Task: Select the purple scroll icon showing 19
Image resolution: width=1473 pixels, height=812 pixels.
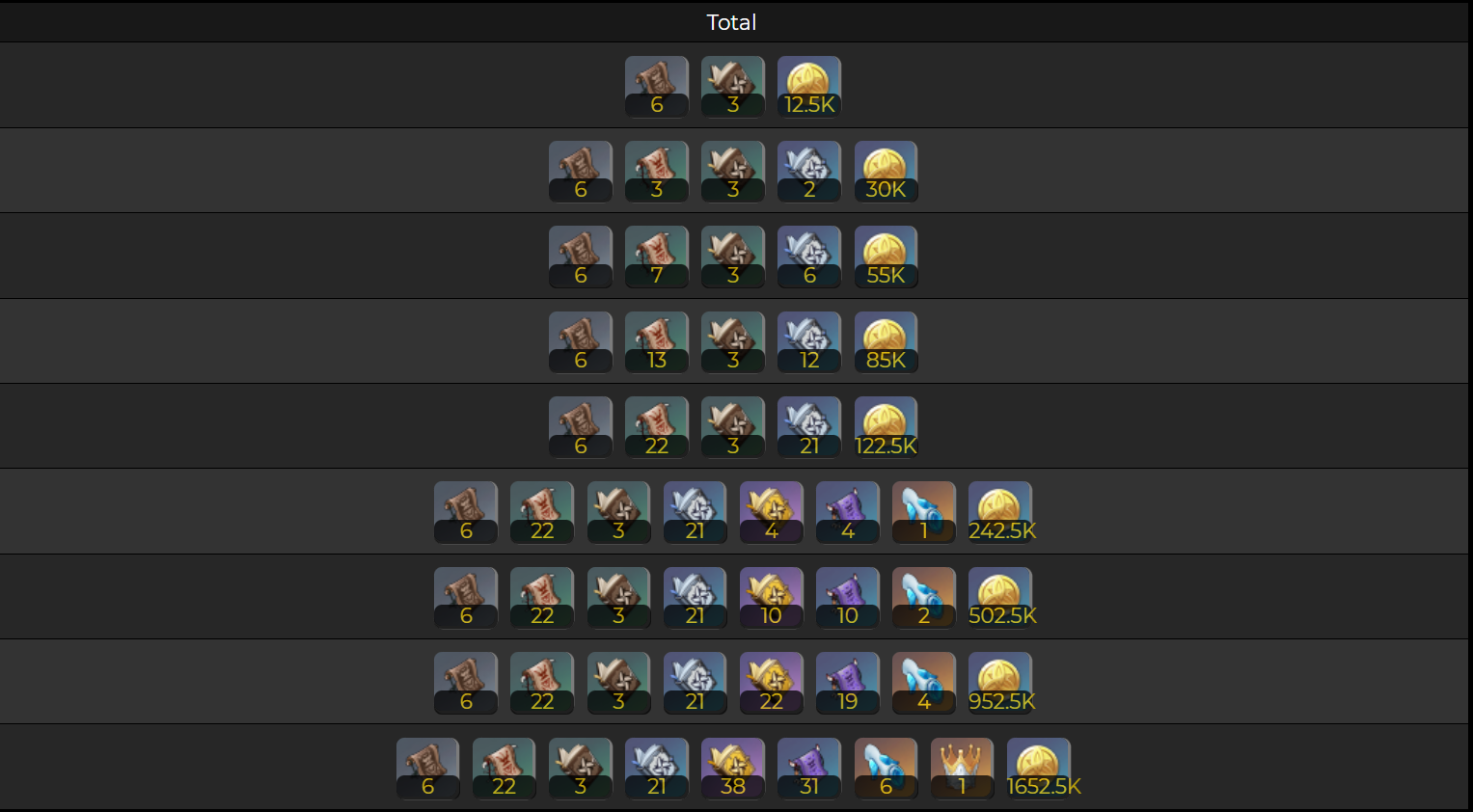Action: [848, 684]
